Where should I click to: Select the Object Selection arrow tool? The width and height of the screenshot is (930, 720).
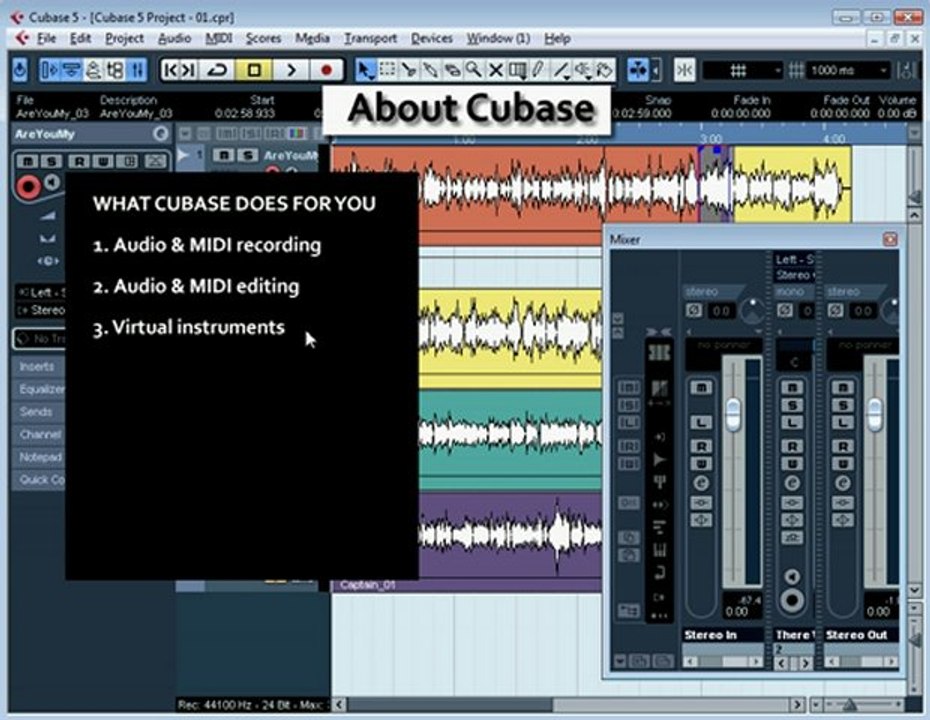[365, 71]
